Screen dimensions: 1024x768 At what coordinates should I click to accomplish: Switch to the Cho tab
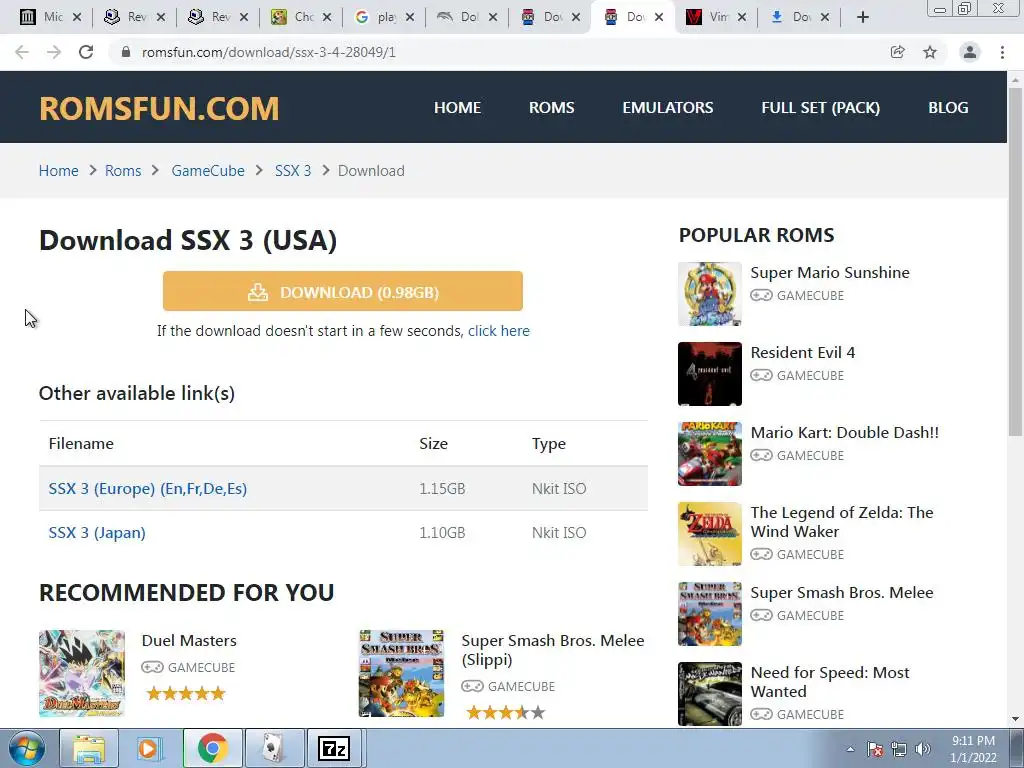tap(300, 17)
